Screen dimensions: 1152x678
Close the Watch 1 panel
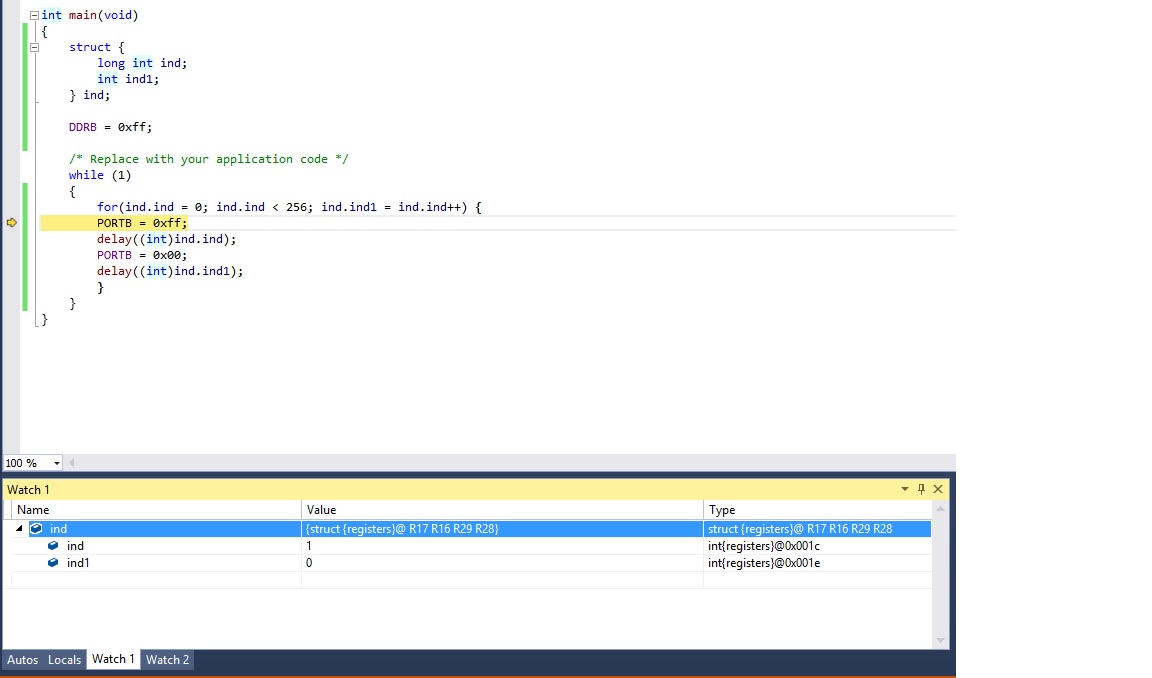[x=938, y=489]
